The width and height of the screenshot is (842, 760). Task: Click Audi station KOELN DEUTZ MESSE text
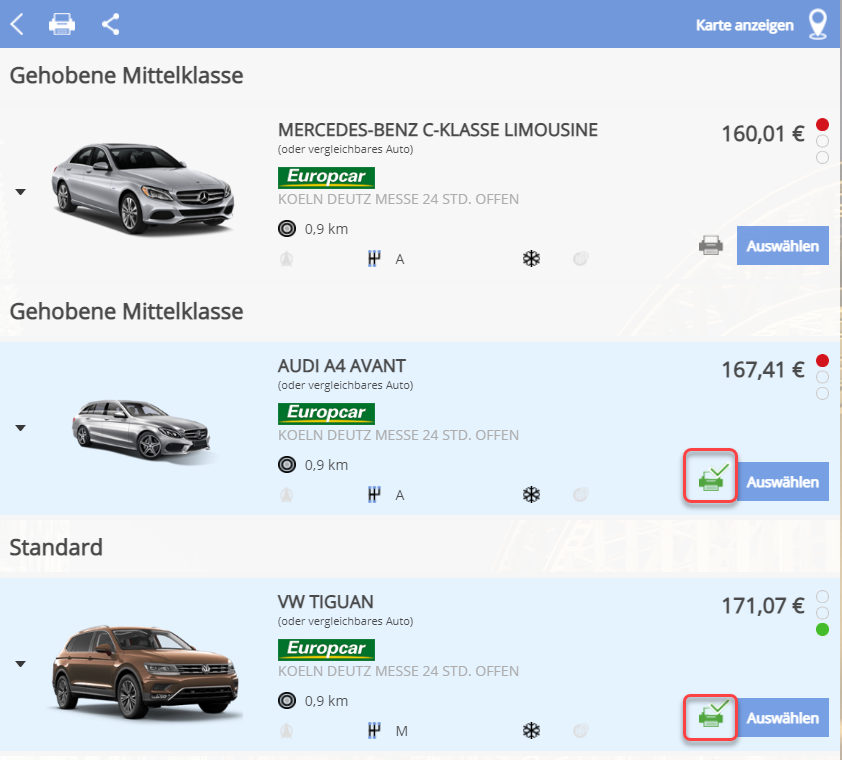tap(398, 435)
